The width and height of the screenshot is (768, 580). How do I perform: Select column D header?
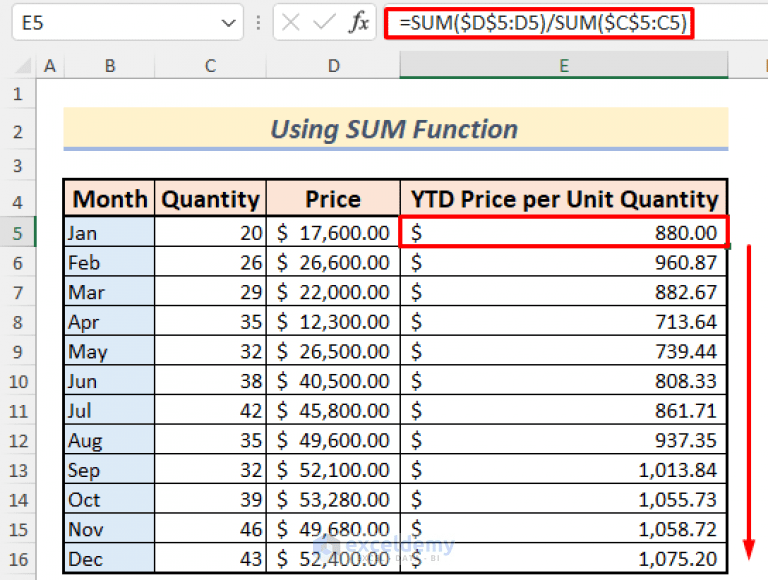[x=334, y=66]
